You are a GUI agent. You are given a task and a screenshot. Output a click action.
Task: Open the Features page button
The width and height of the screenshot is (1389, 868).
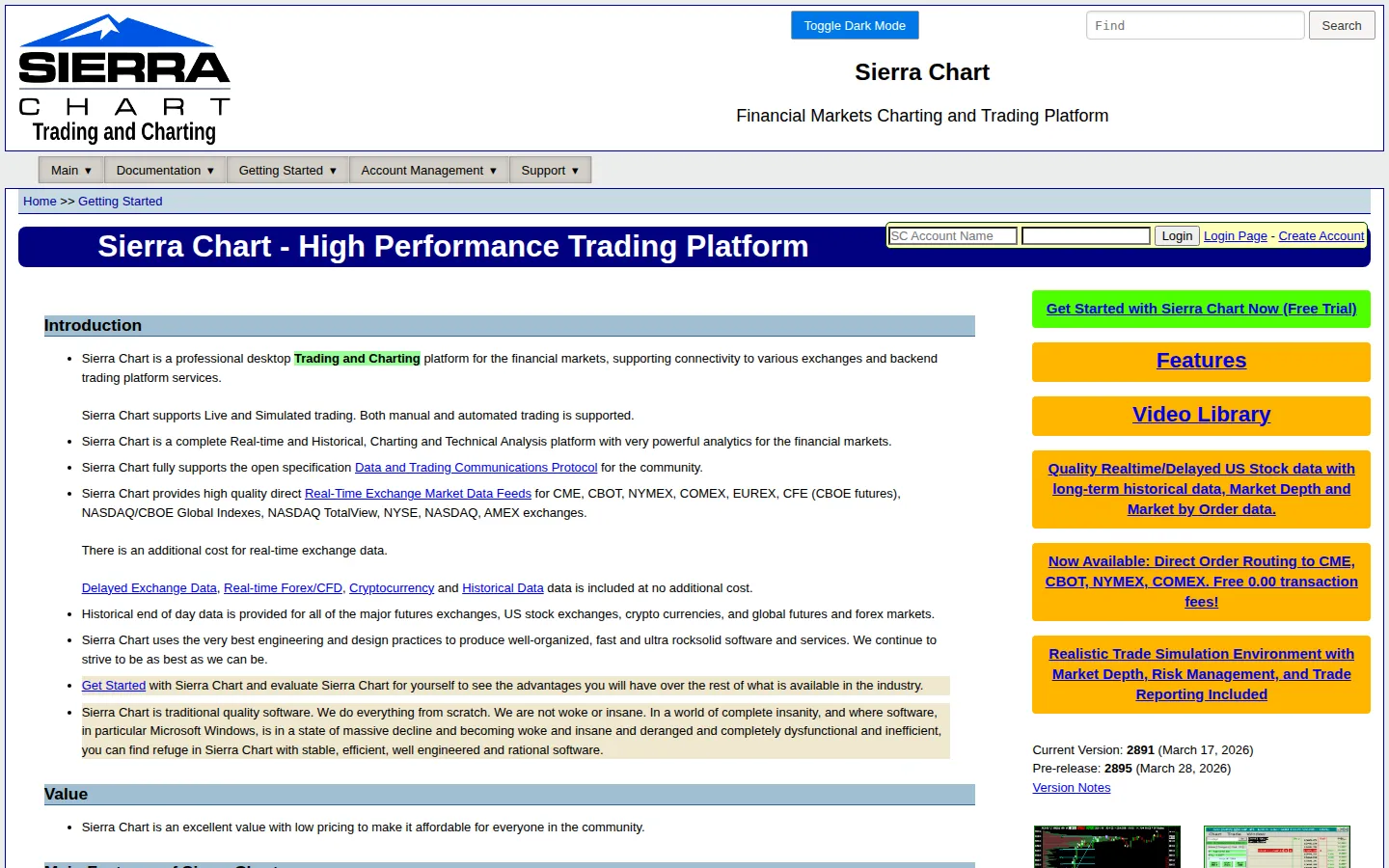[1201, 361]
